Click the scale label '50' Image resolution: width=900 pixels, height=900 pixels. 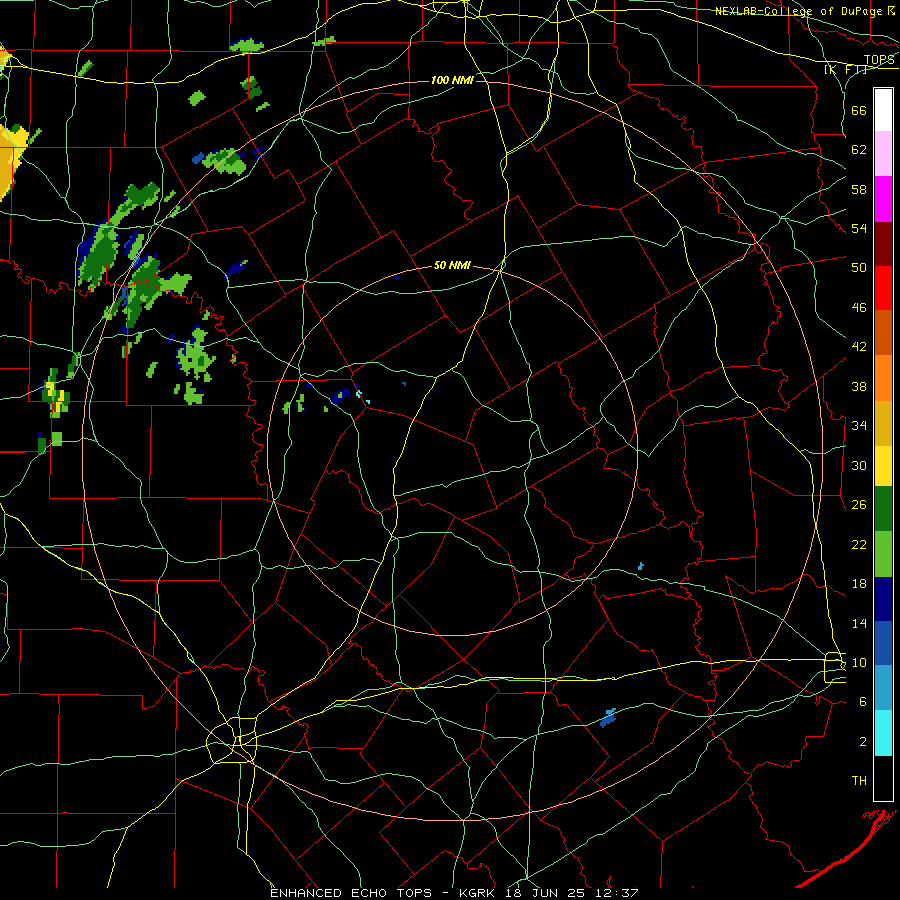859,268
